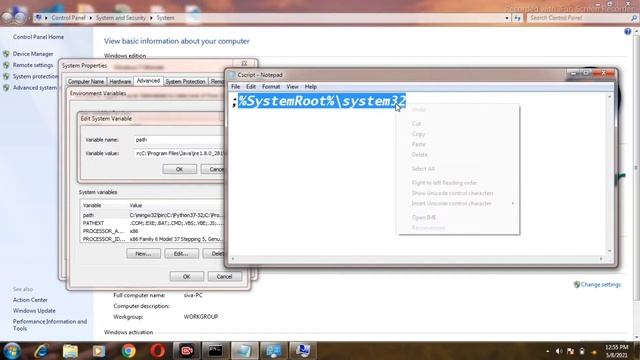This screenshot has height=360, width=640.
Task: Click Edit... under System variables
Action: [x=181, y=254]
